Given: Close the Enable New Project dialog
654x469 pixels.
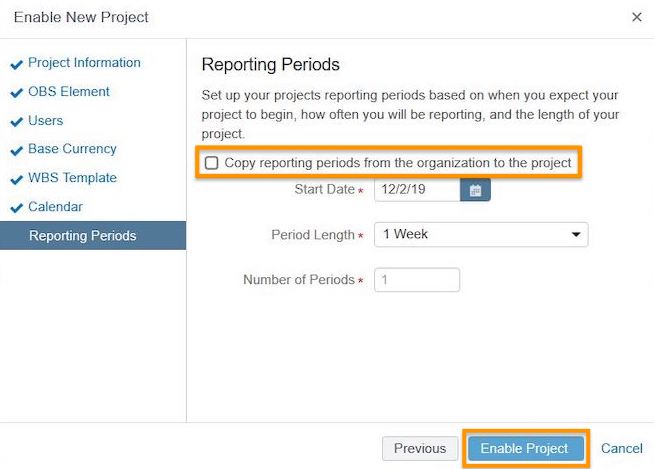Looking at the screenshot, I should click(636, 17).
